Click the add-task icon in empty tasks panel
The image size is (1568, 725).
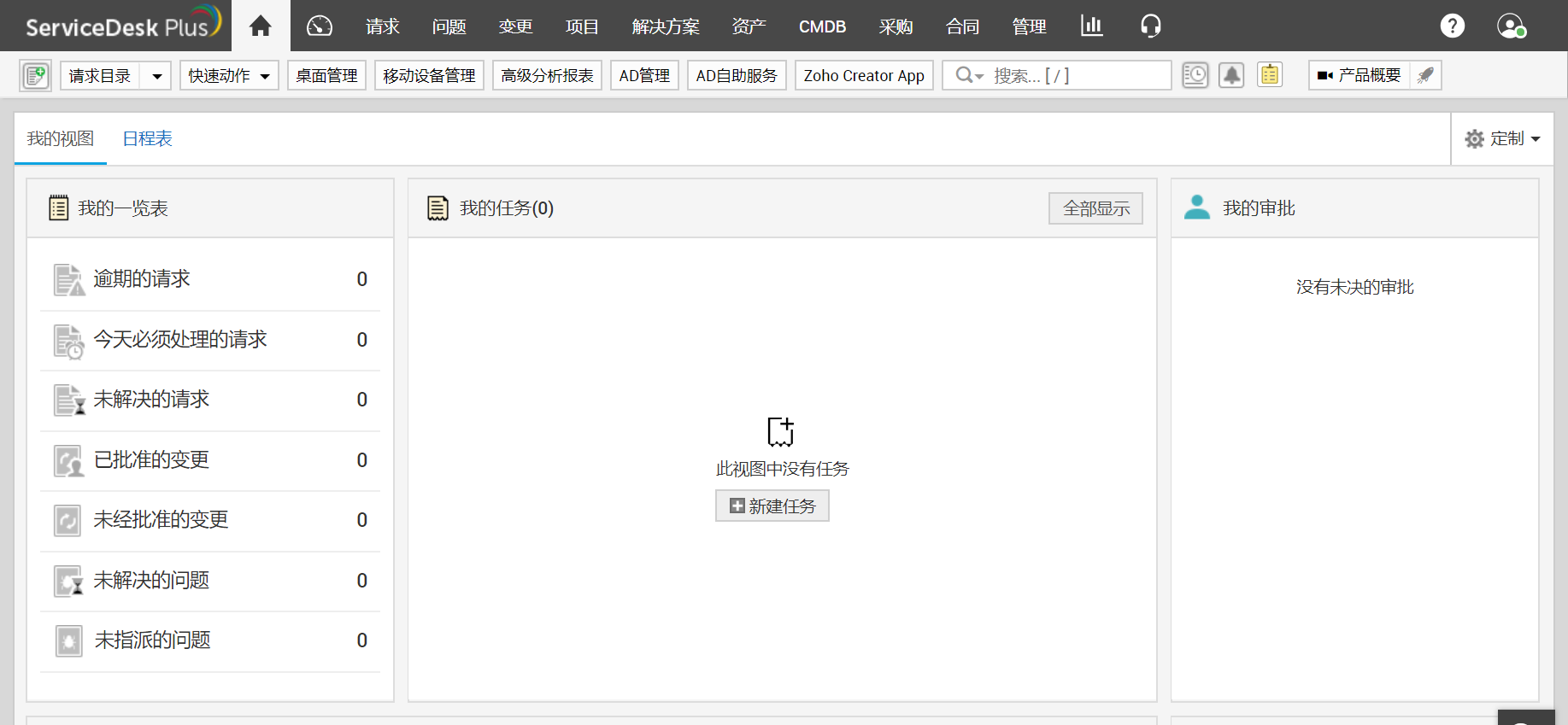tap(781, 432)
